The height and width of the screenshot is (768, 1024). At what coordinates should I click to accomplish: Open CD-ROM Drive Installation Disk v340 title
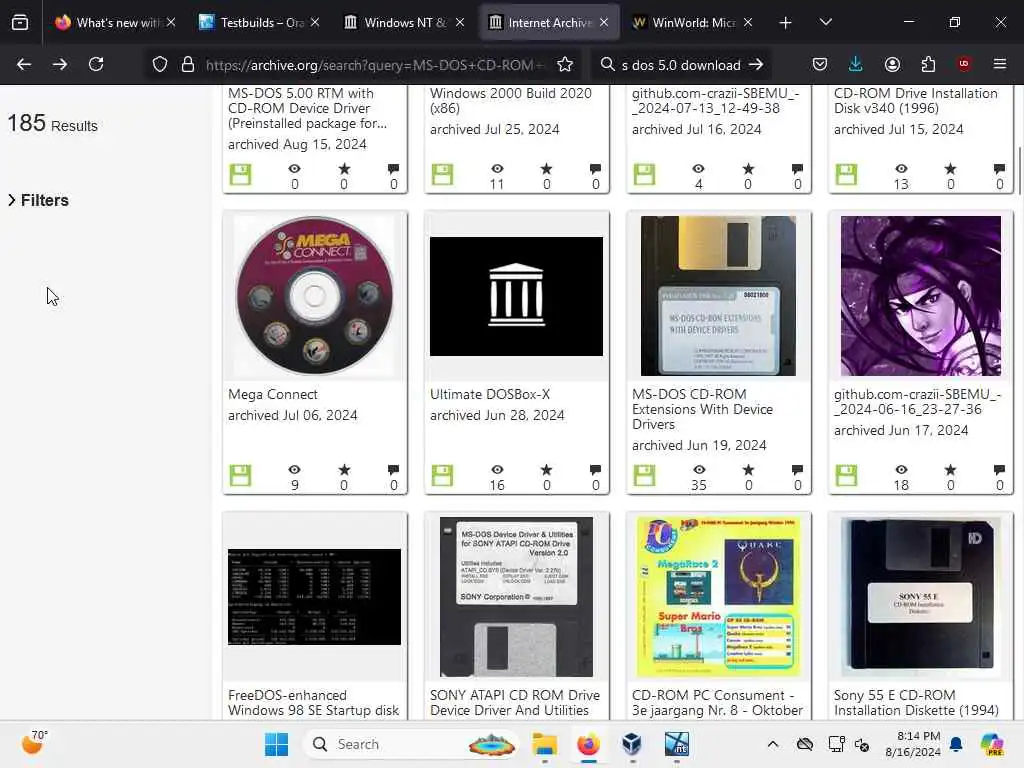(916, 101)
